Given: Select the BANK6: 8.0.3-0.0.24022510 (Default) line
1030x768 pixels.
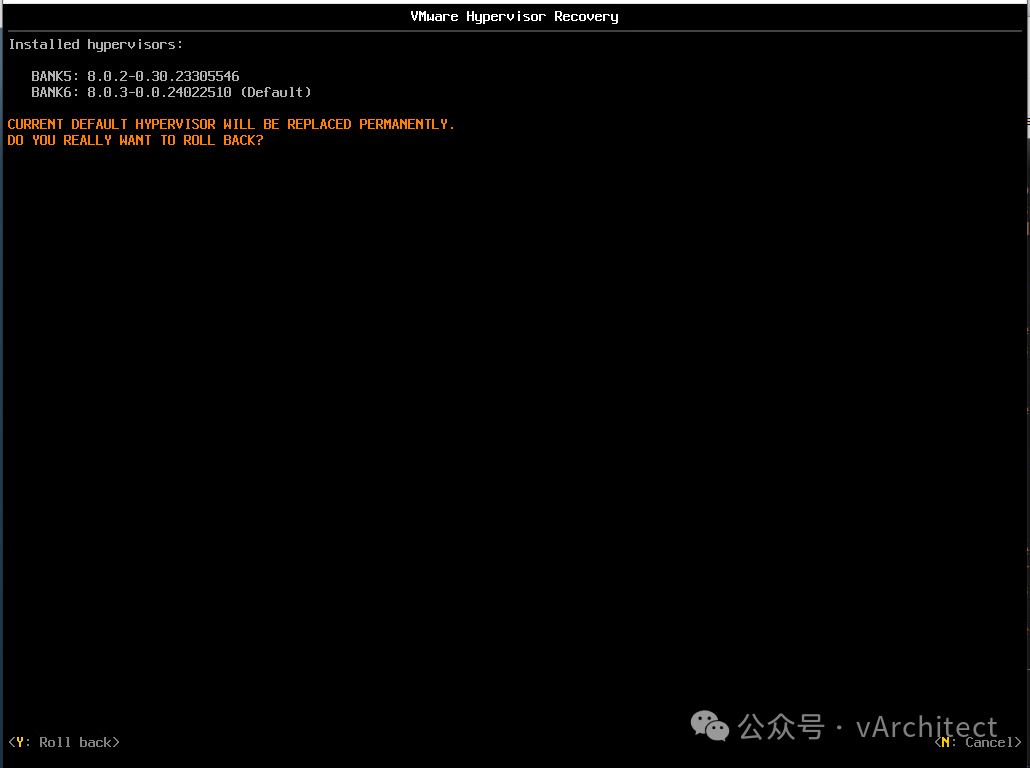Looking at the screenshot, I should 171,93.
